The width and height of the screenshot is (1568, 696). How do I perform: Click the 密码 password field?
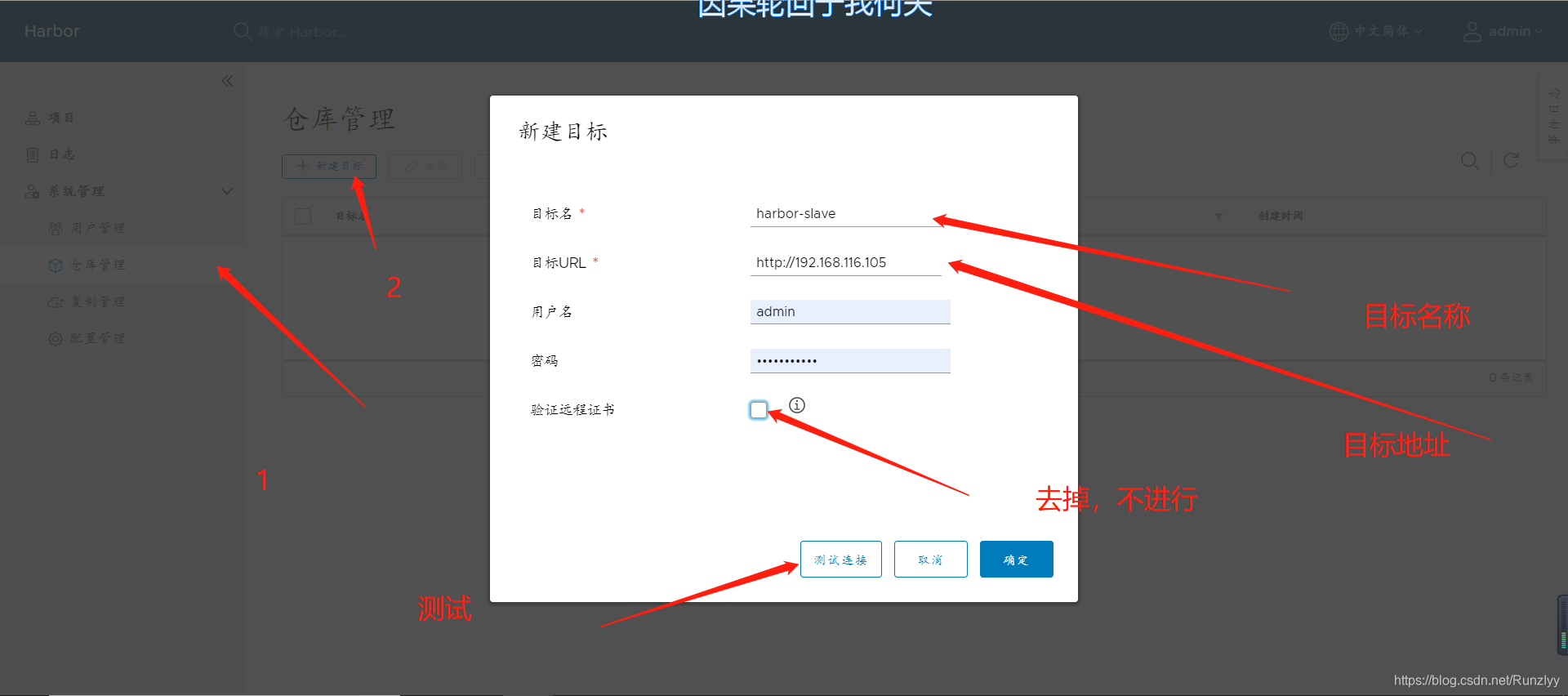(x=850, y=361)
